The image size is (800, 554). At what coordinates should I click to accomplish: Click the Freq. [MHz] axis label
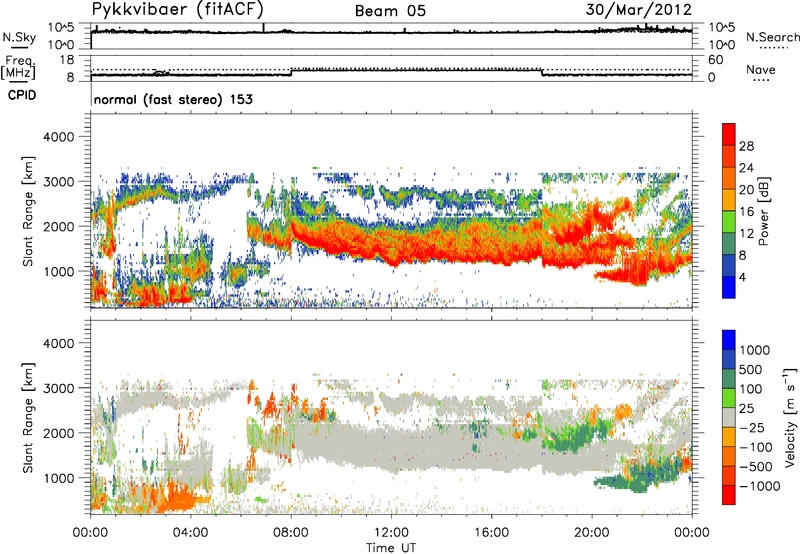pos(19,67)
